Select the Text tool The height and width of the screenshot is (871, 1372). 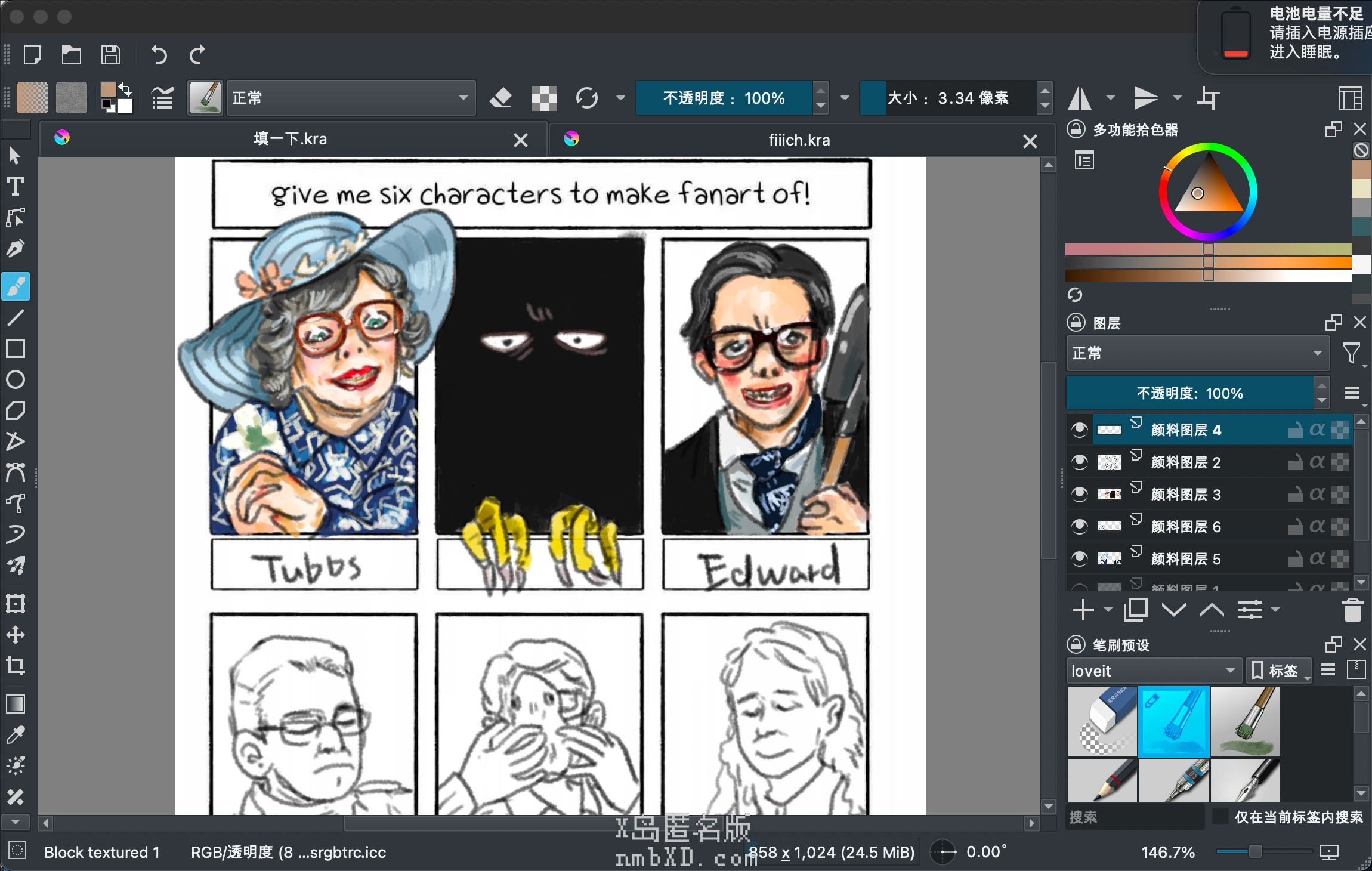(x=16, y=187)
